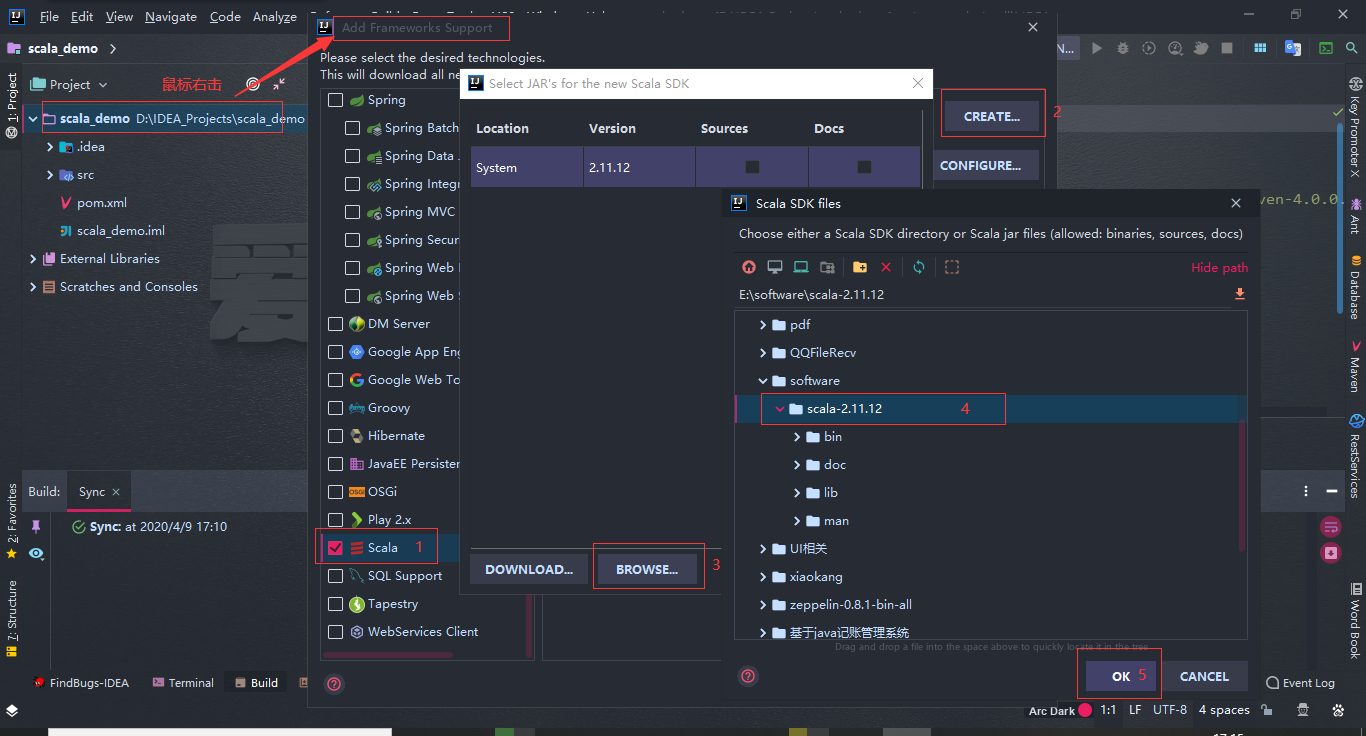
Task: Check the Tapestry framework checkbox
Action: [335, 604]
